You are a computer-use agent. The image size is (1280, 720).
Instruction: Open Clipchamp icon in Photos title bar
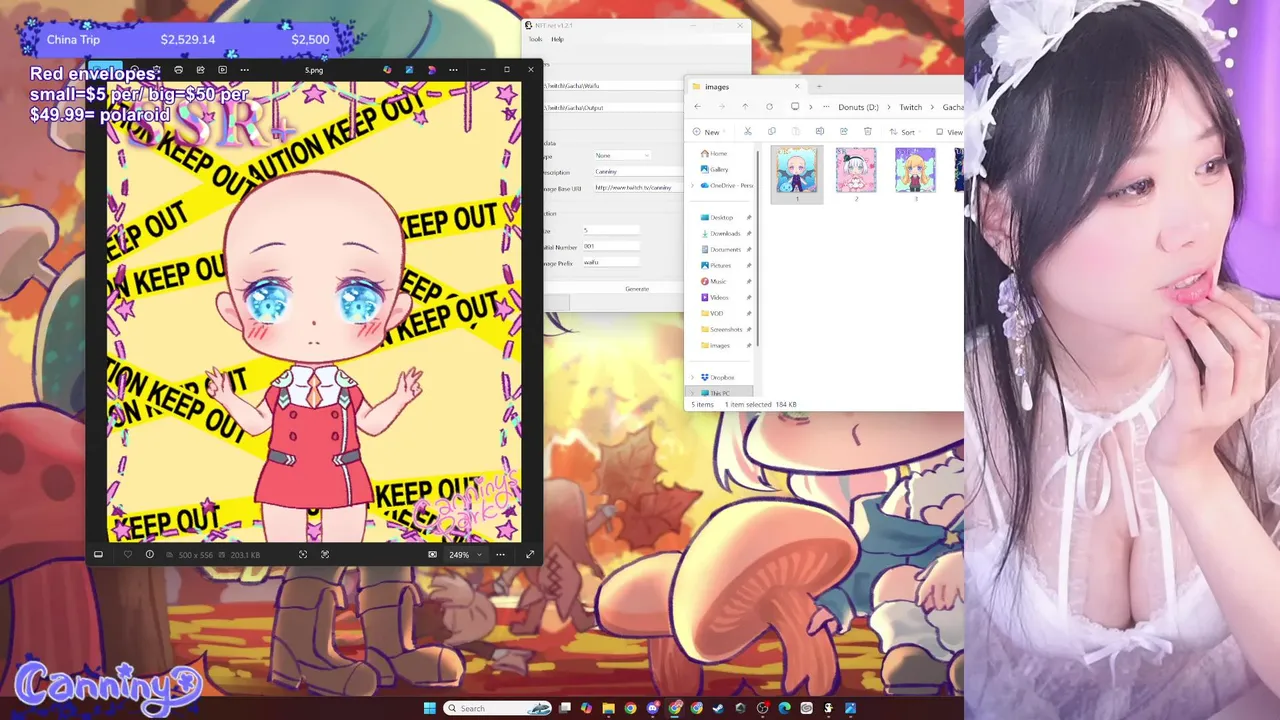click(431, 70)
